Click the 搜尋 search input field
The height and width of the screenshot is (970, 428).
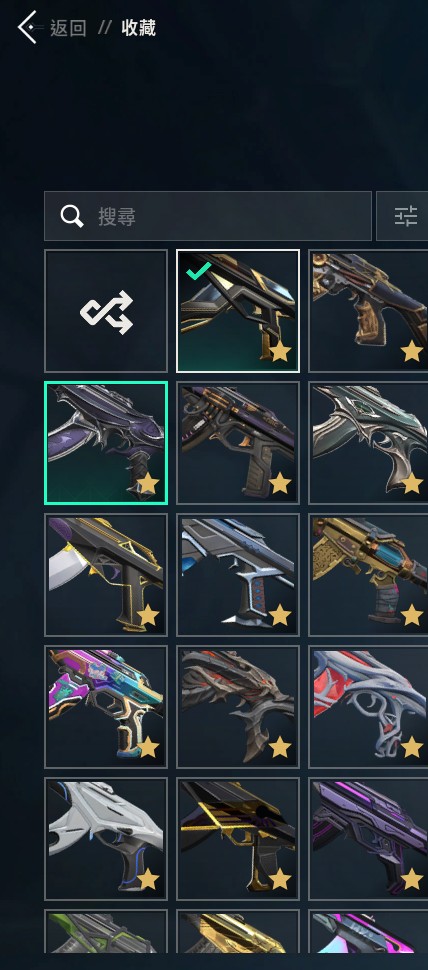pyautogui.click(x=208, y=216)
